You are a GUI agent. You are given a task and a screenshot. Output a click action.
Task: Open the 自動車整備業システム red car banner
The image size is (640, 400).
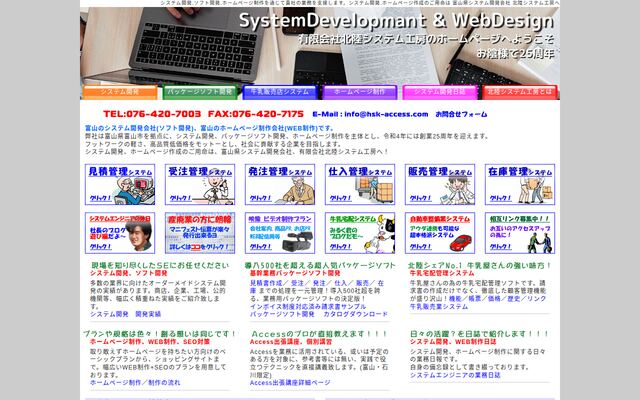pos(440,233)
